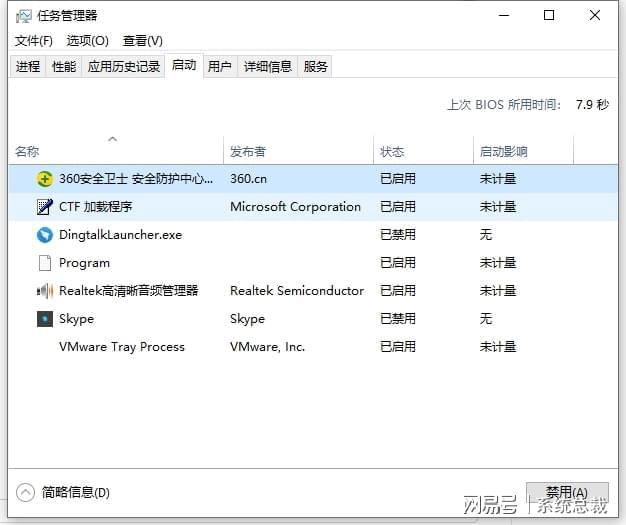The image size is (626, 525).
Task: Open the 查看(V) menu
Action: 143,41
